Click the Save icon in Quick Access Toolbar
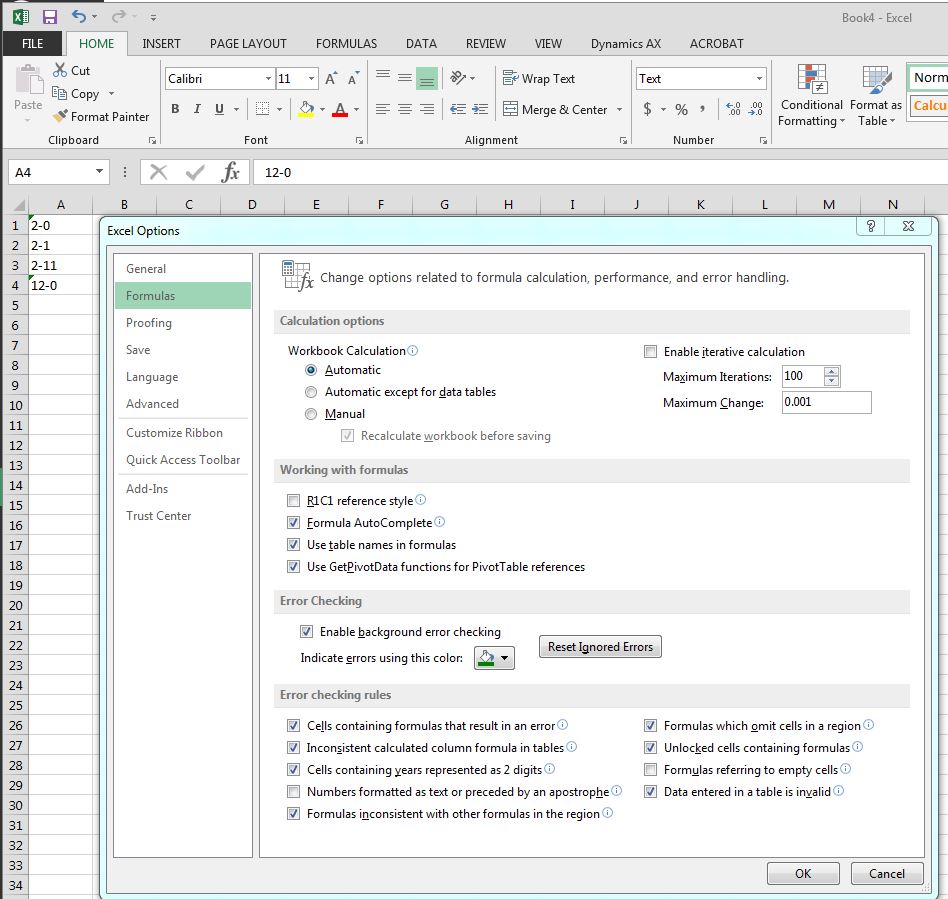948x899 pixels. coord(50,17)
